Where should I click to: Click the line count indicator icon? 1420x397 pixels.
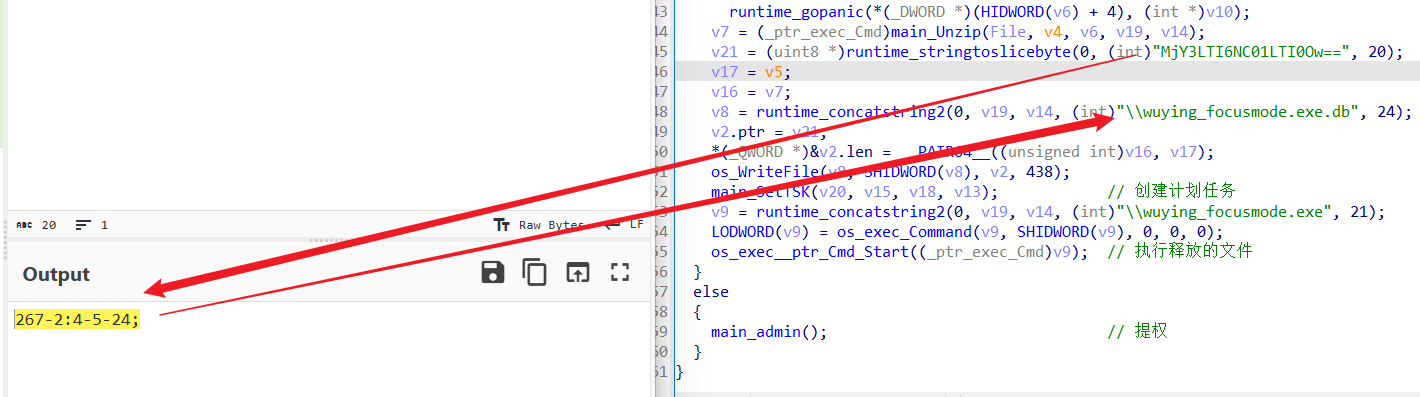(83, 225)
